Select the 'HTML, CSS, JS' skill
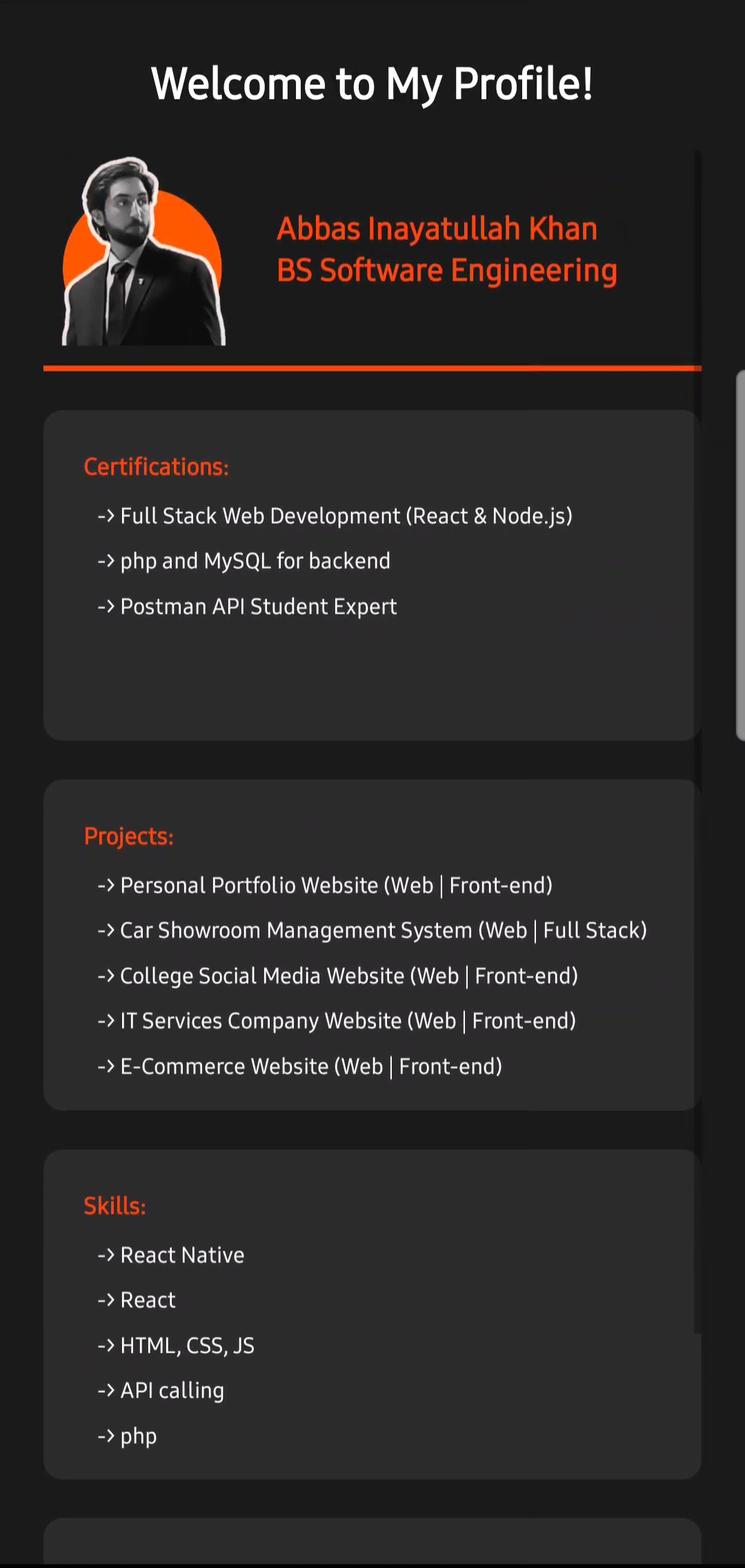The height and width of the screenshot is (1568, 745). (187, 1345)
